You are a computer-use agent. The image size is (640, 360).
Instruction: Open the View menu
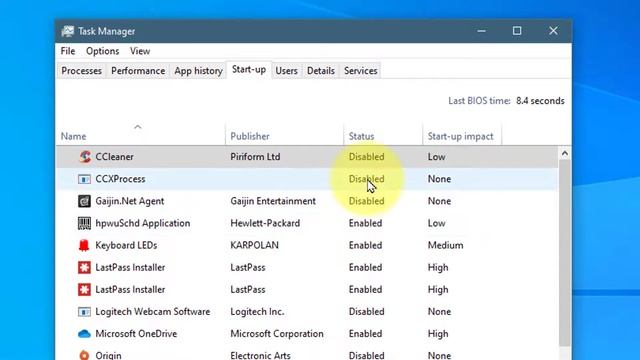tap(140, 51)
